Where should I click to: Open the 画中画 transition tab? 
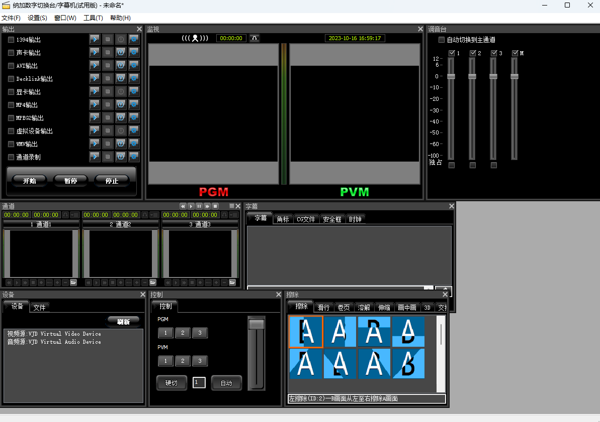406,307
